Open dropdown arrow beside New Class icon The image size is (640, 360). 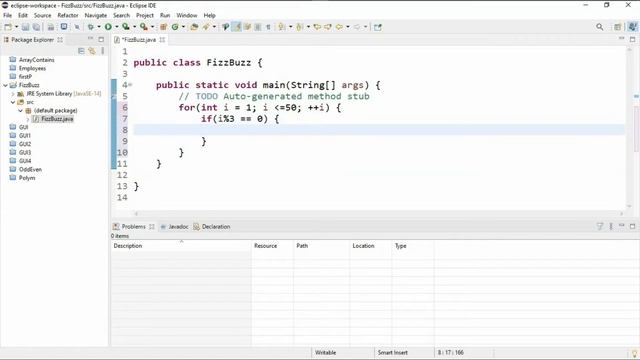[183, 27]
